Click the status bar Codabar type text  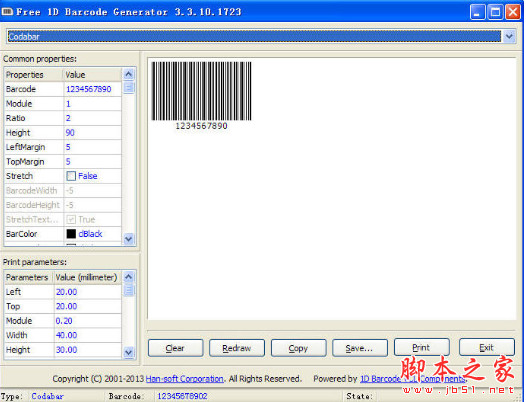(x=47, y=396)
